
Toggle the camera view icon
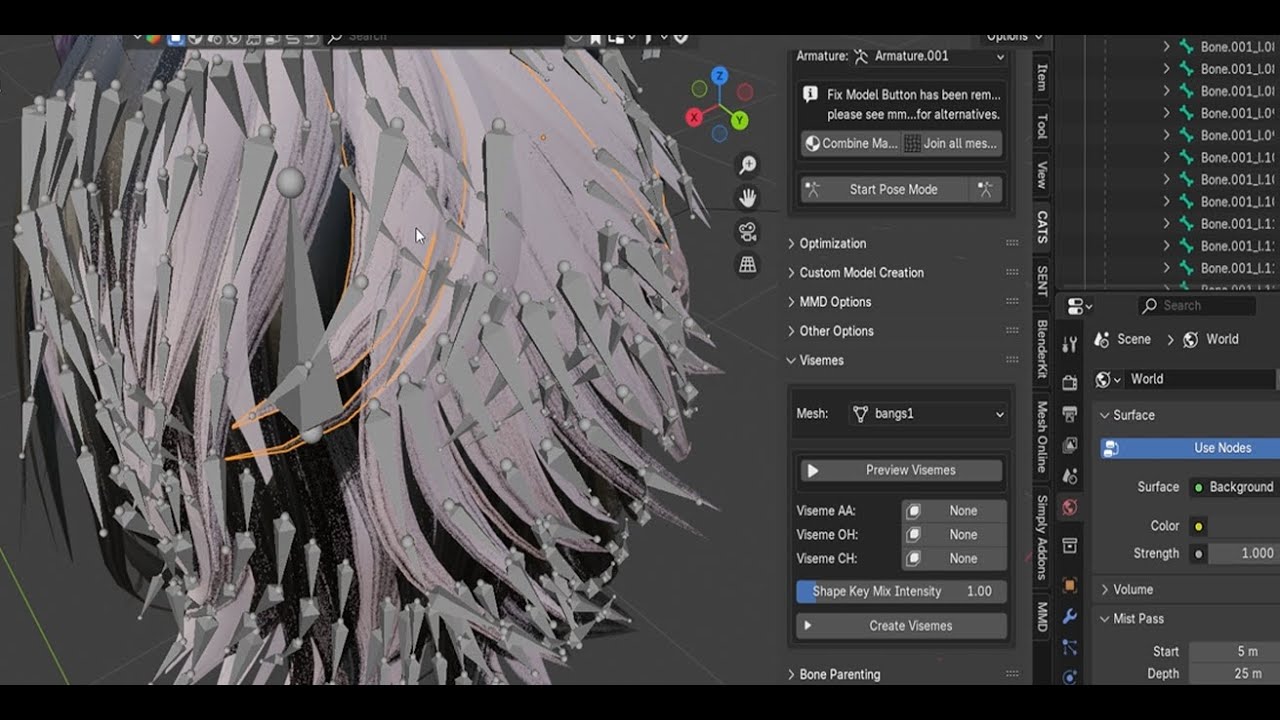[x=747, y=232]
